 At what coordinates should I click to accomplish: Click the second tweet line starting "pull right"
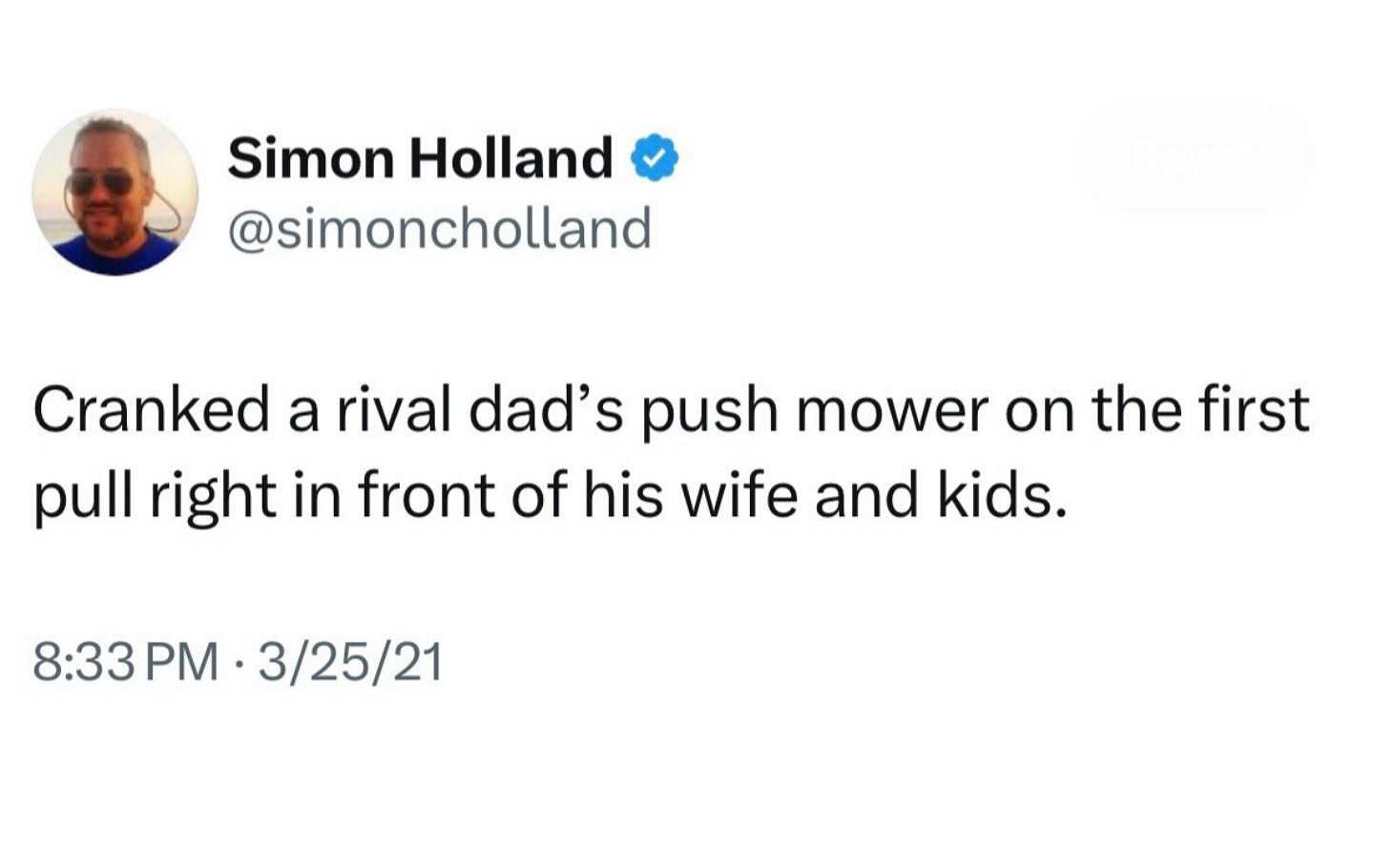(x=549, y=498)
